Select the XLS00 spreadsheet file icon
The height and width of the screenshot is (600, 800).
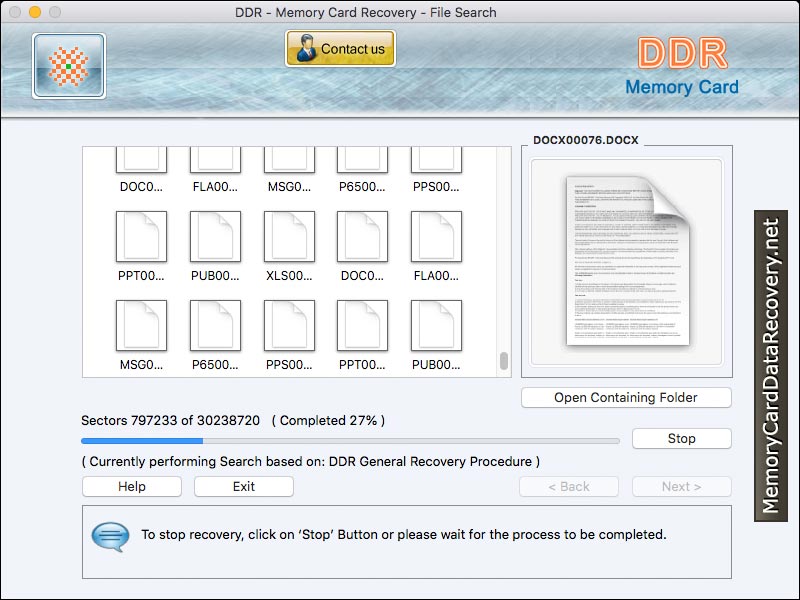click(289, 238)
